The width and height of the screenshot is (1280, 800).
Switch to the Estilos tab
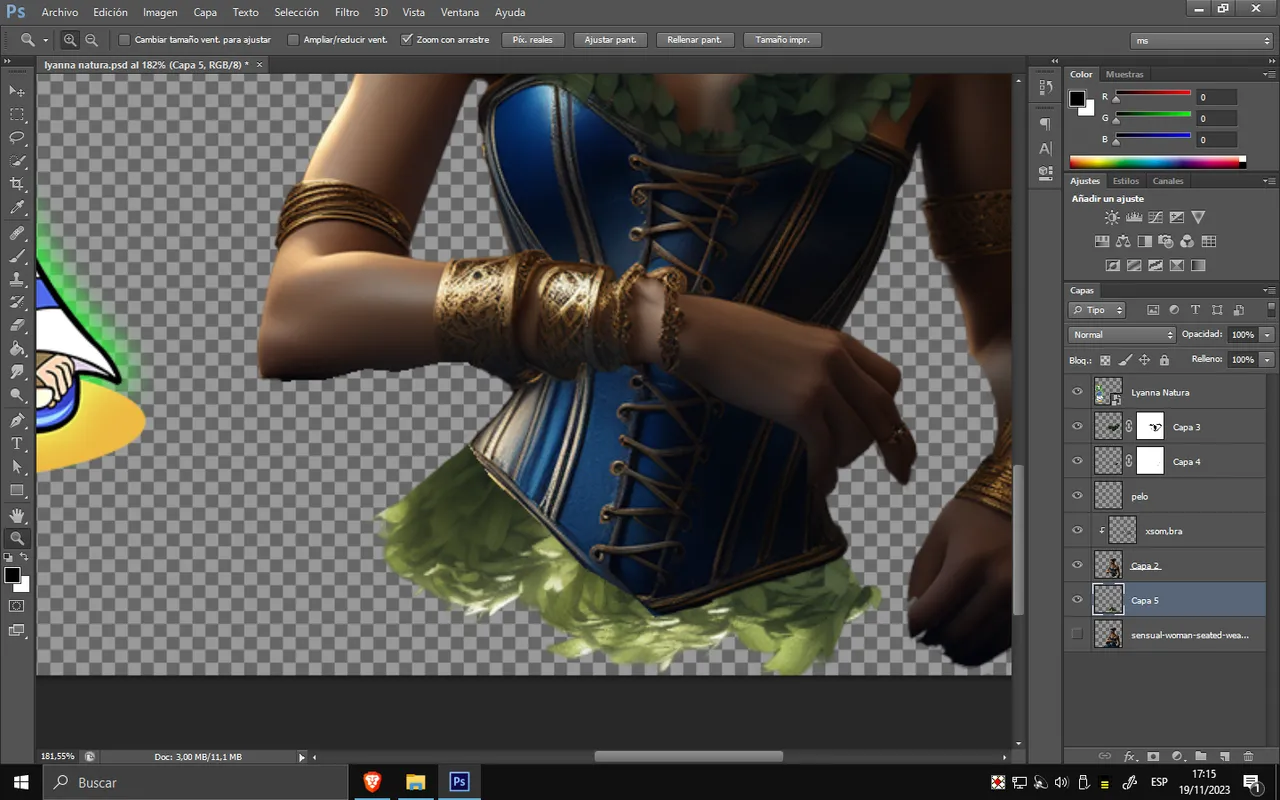1126,181
